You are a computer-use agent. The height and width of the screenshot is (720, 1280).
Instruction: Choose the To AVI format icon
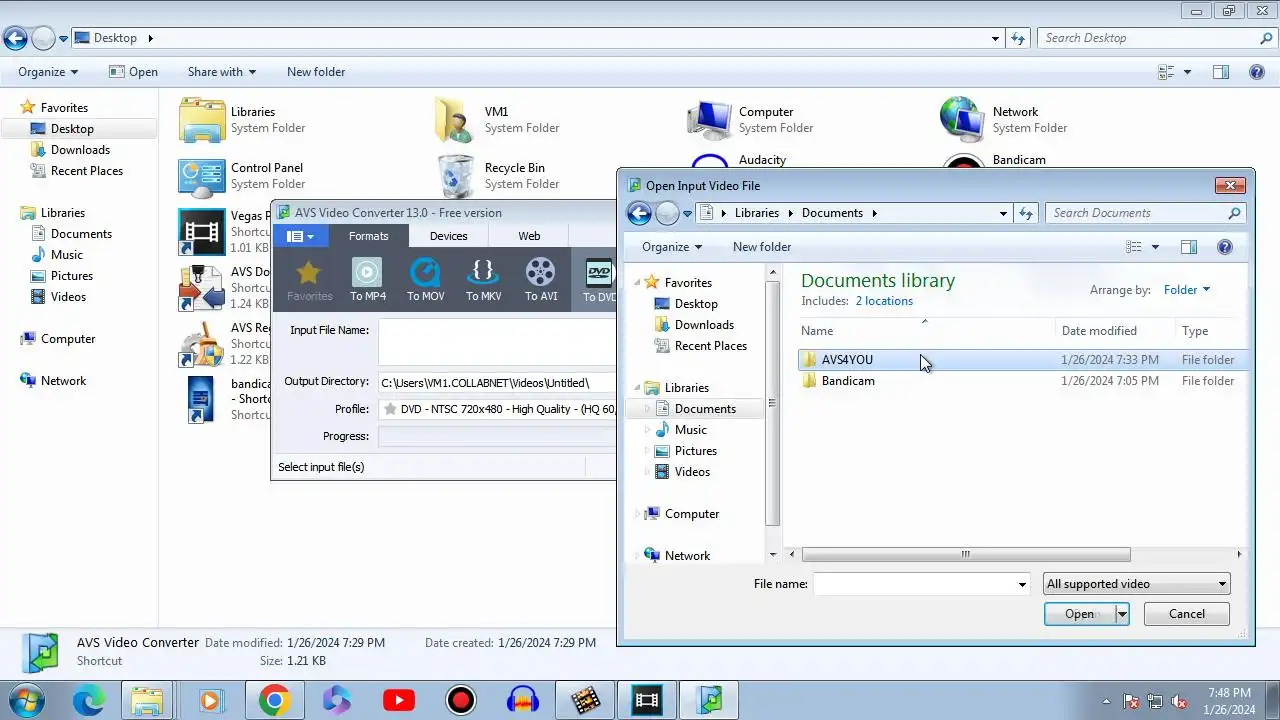coord(541,279)
